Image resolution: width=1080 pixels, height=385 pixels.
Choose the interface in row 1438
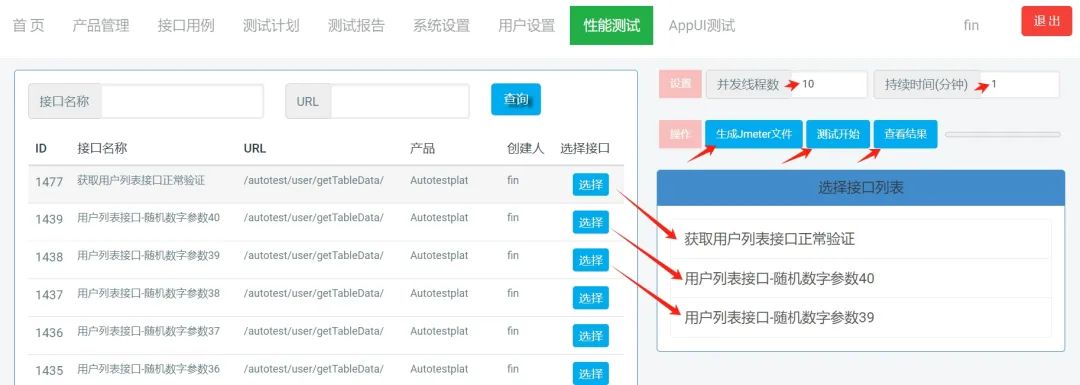[x=591, y=260]
